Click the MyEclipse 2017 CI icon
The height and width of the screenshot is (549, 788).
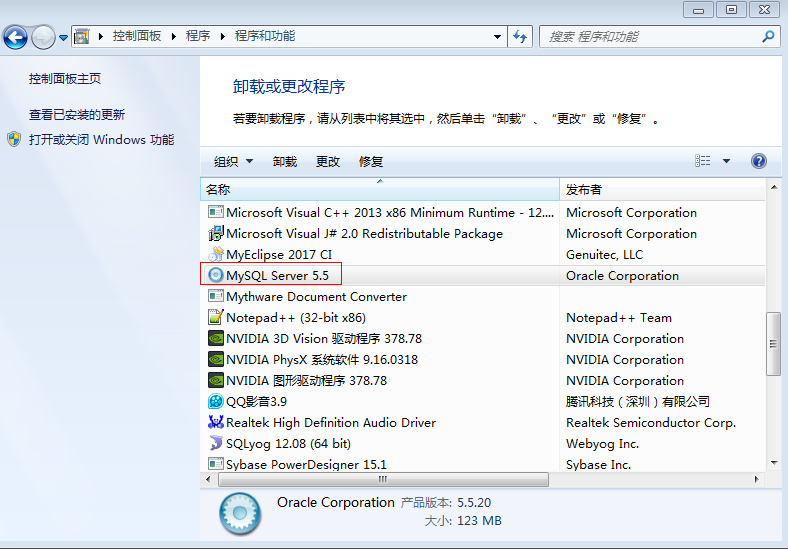[216, 254]
